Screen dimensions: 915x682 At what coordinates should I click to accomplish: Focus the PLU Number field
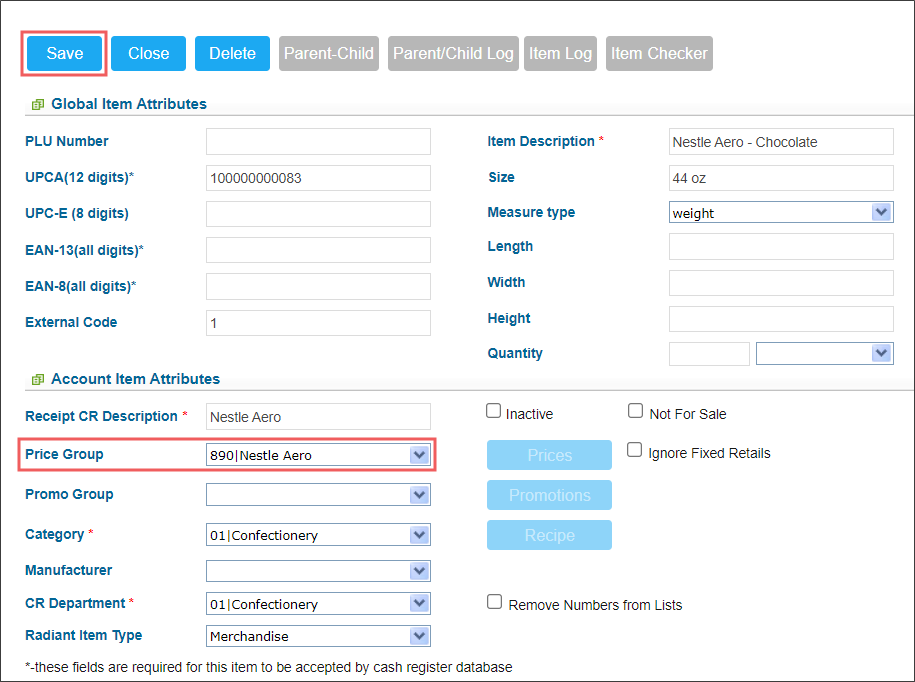[318, 142]
